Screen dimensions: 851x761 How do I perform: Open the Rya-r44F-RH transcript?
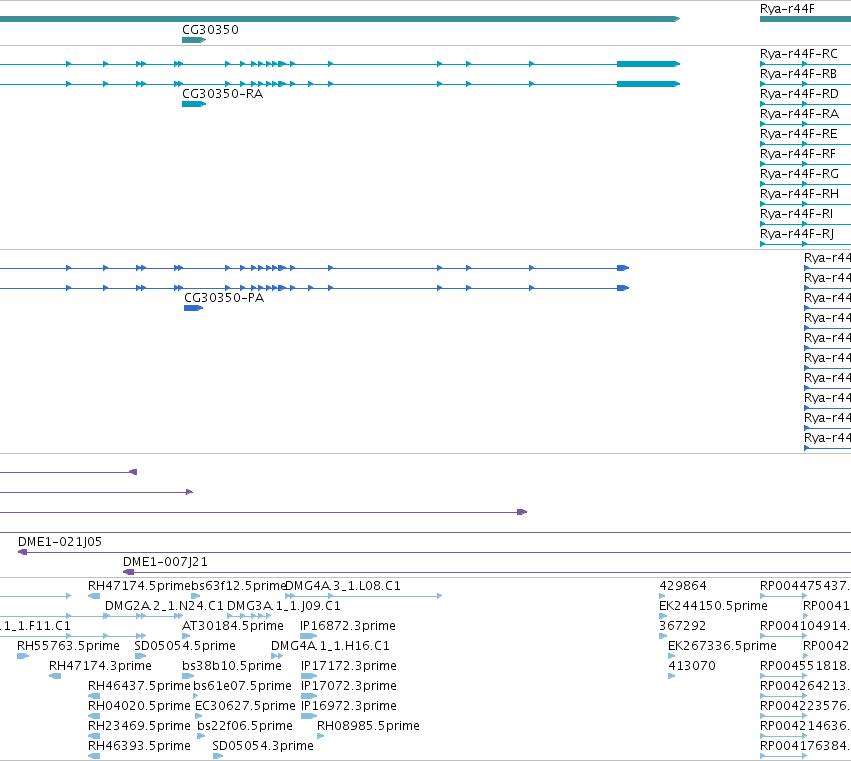pos(799,194)
